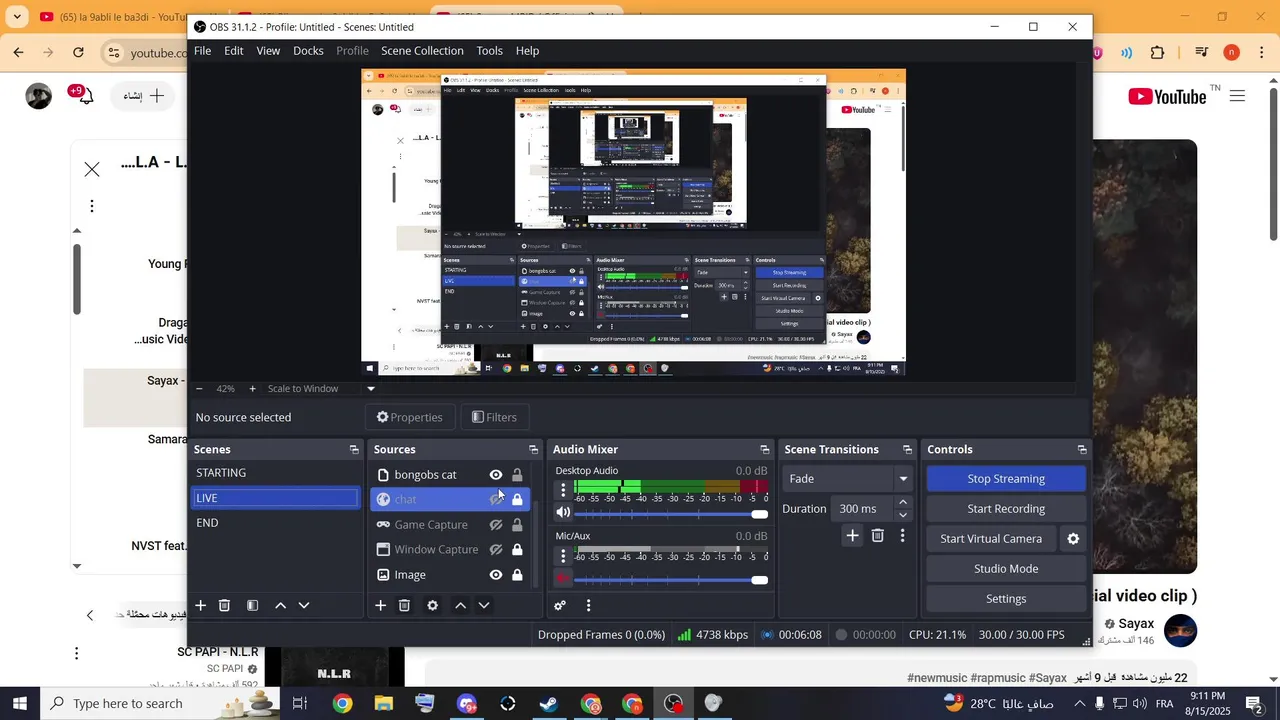Open Mic/Aux three-dot options
The height and width of the screenshot is (720, 1280).
(563, 556)
